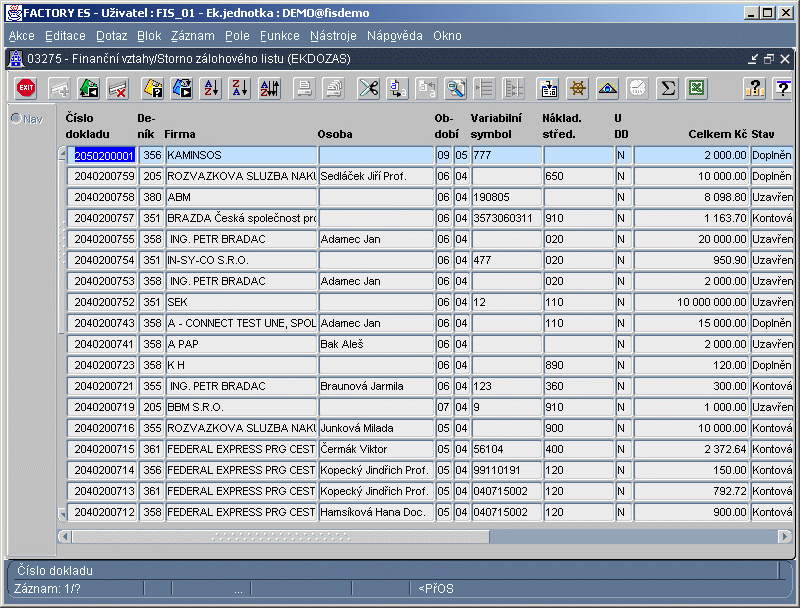Click the greyed-out new record icon
The height and width of the screenshot is (608, 800).
[x=59, y=88]
